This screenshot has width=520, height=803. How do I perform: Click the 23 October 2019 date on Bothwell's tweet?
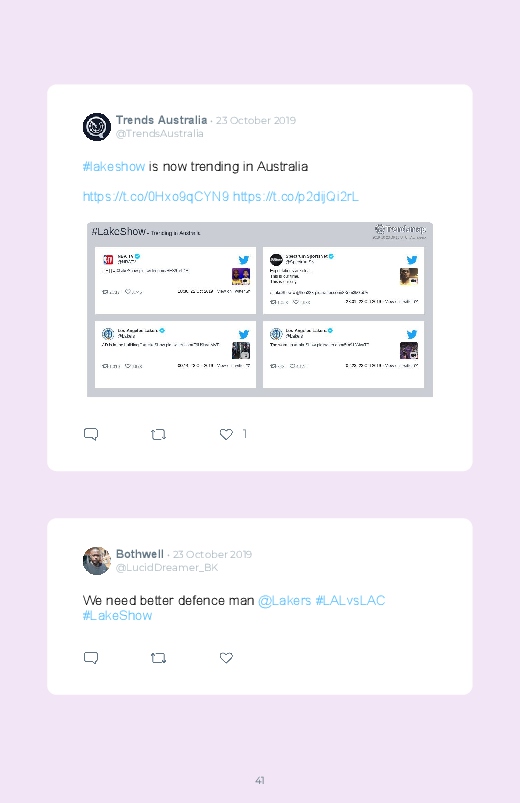pyautogui.click(x=212, y=554)
